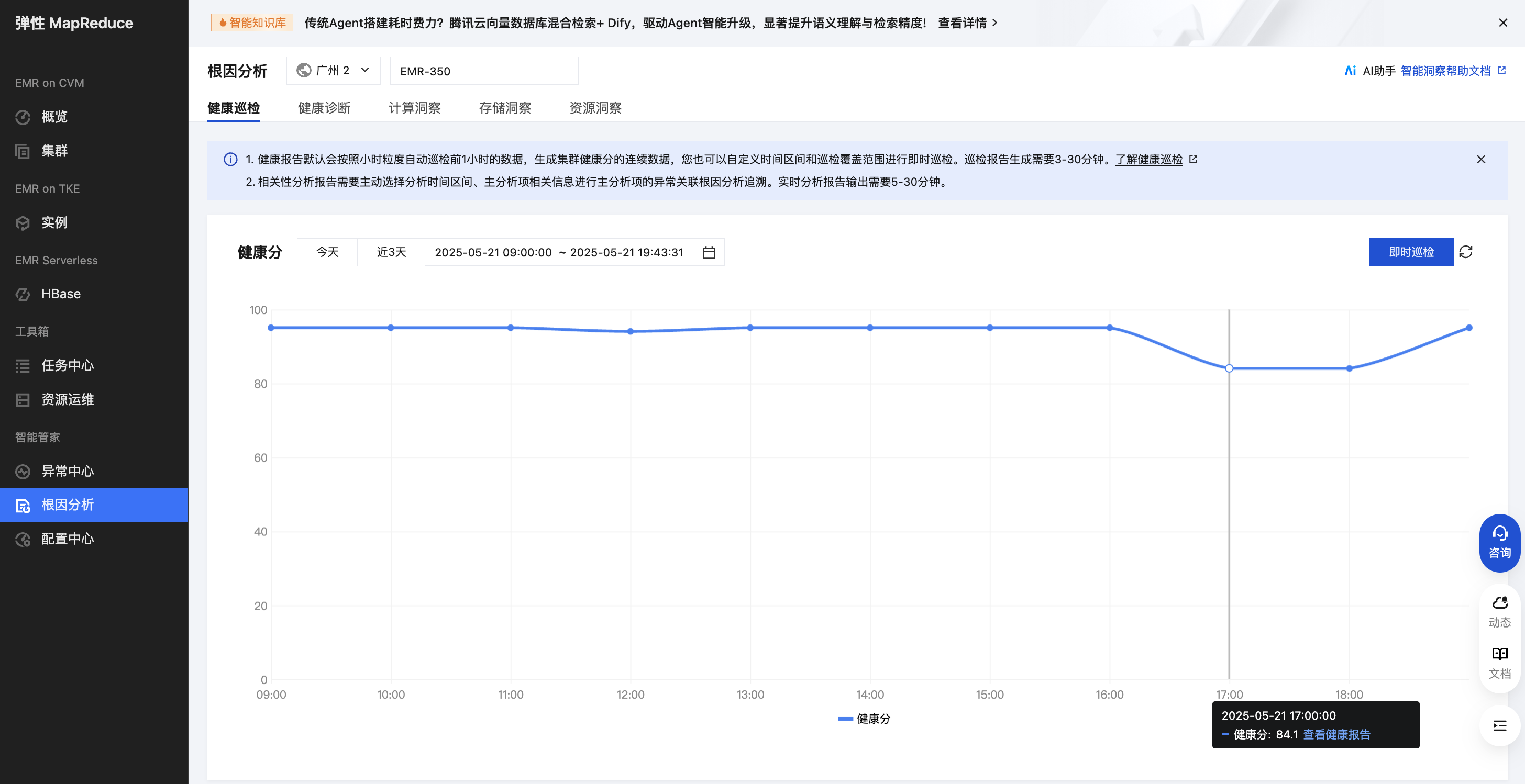
Task: Select the 近3天 time range option
Action: click(391, 252)
